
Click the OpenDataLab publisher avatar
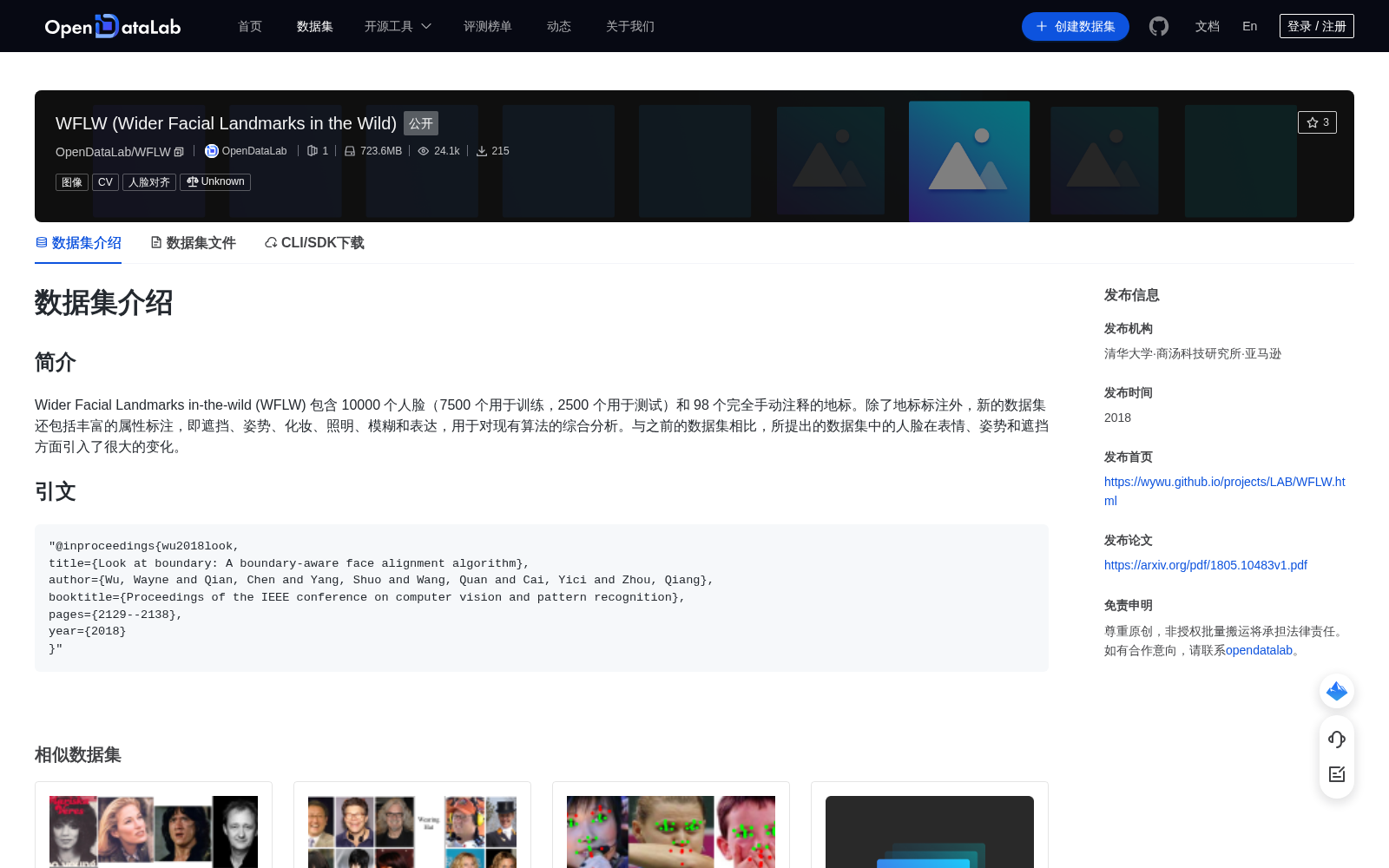pyautogui.click(x=211, y=151)
